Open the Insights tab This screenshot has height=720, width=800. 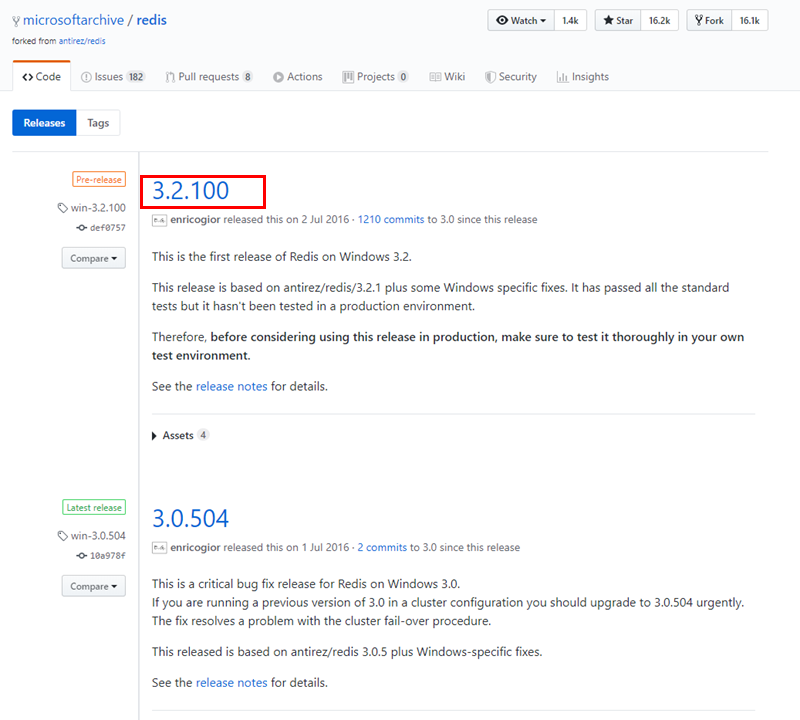click(582, 77)
